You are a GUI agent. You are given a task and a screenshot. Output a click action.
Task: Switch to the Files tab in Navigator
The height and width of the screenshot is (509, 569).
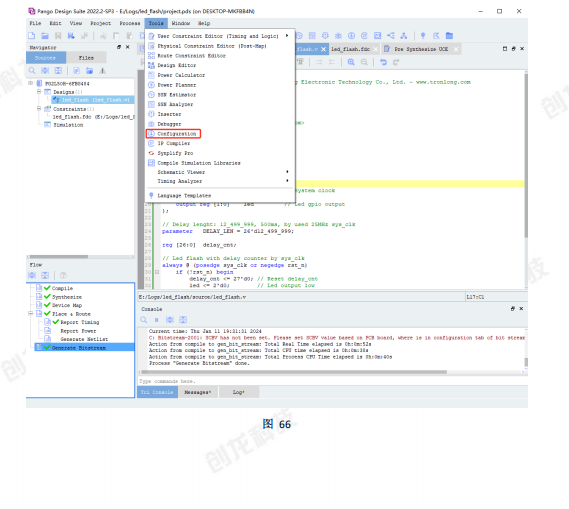[x=86, y=58]
